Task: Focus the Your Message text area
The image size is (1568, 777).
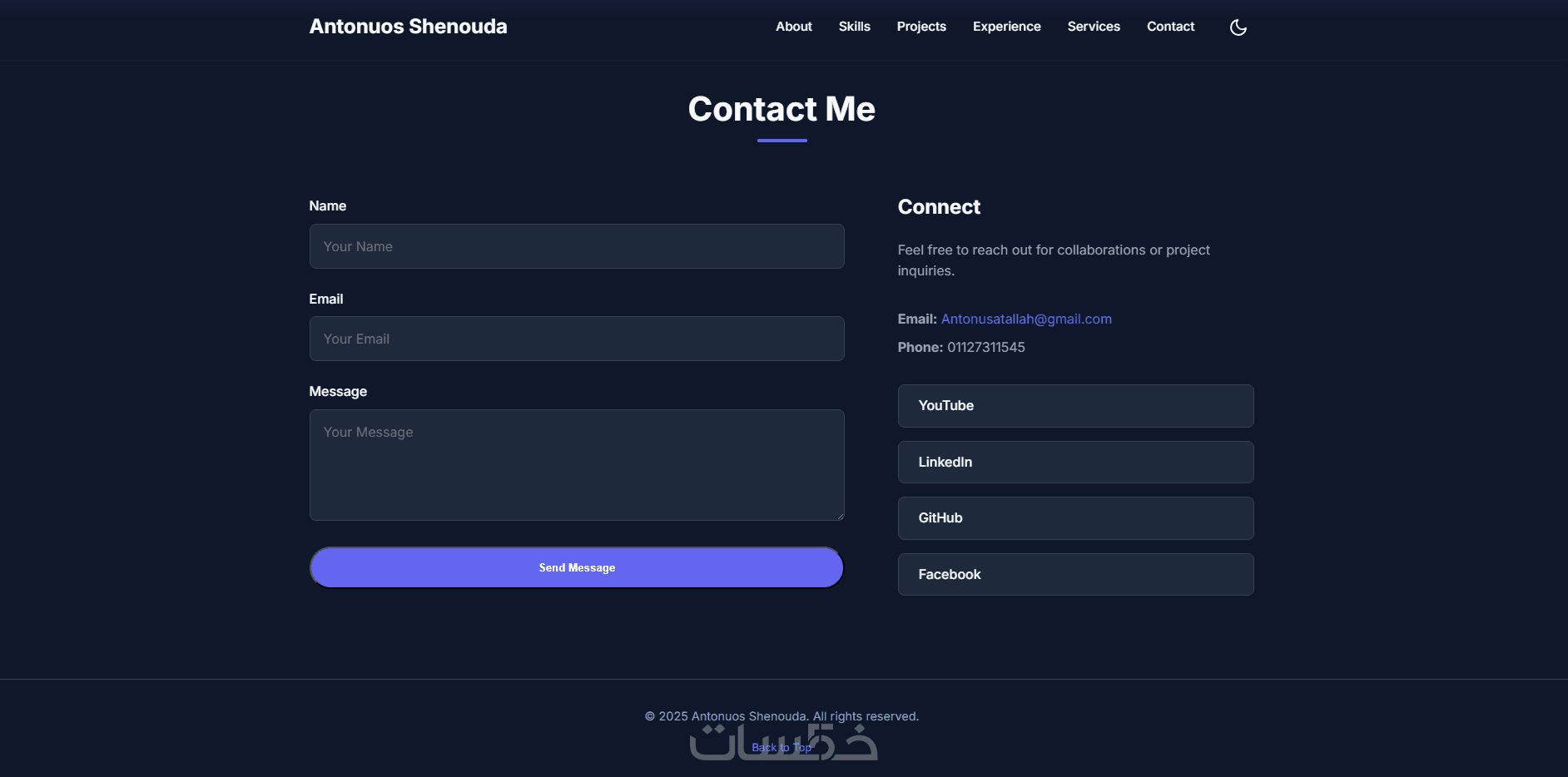Action: click(576, 464)
